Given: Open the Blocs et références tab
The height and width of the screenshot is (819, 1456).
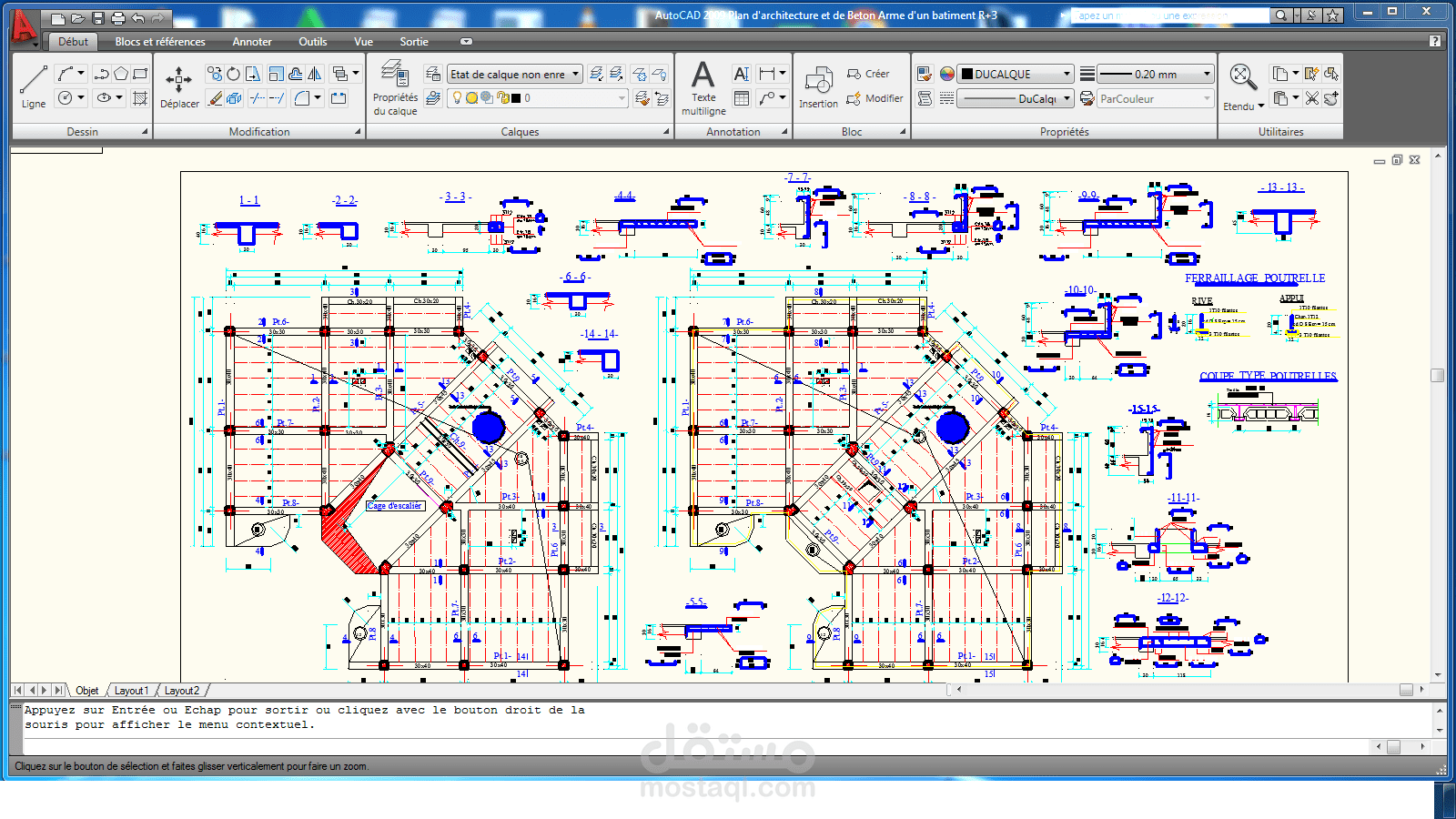Looking at the screenshot, I should [x=160, y=42].
